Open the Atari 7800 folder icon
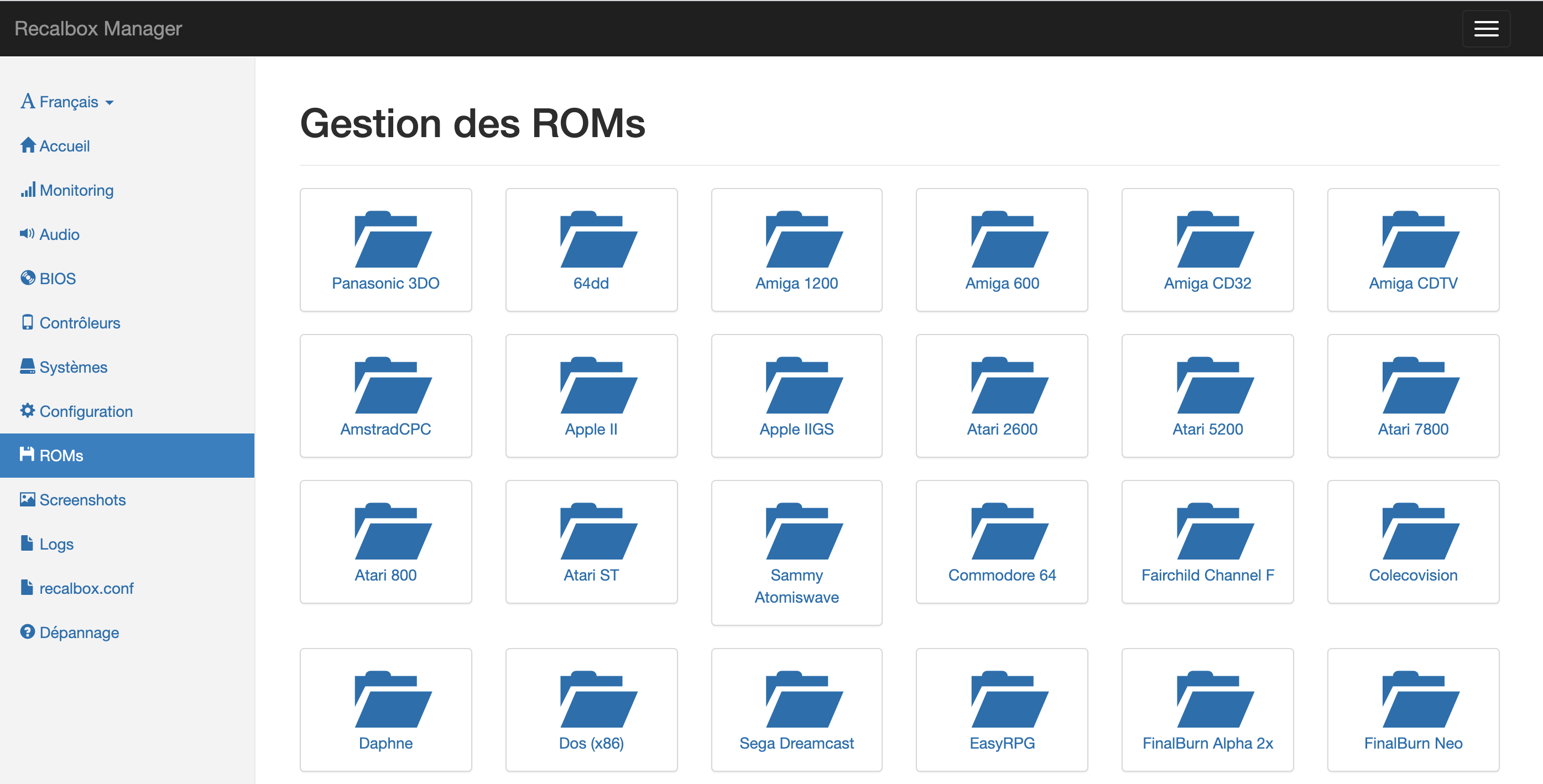Screen dimensions: 1543x784 click(1420, 385)
